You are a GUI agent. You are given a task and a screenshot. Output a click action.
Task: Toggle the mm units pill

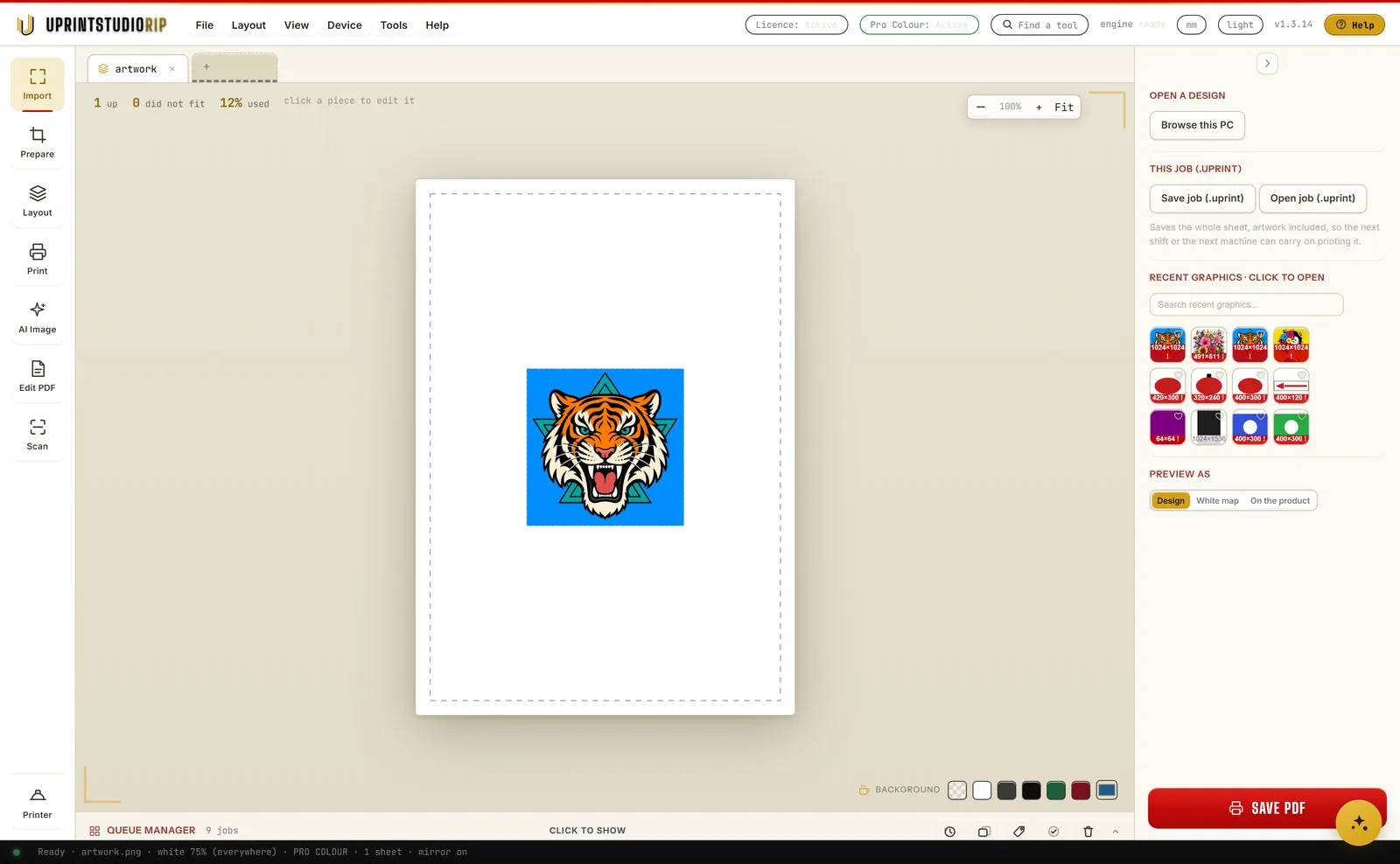tap(1191, 24)
